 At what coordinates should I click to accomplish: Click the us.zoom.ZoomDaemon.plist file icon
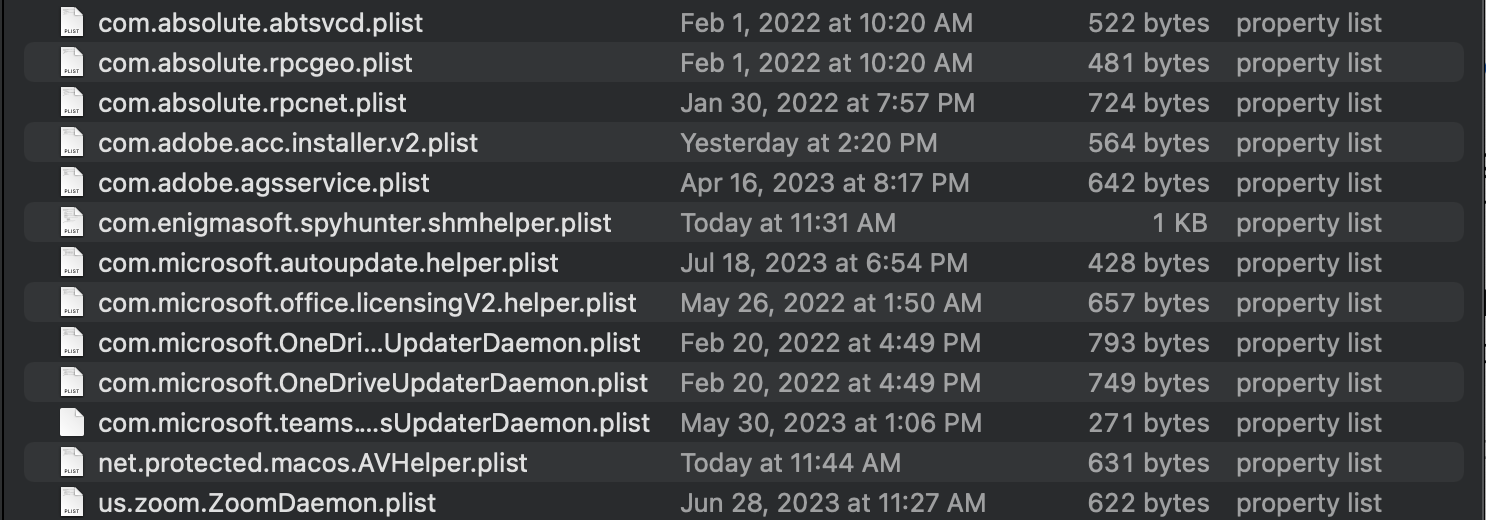[x=71, y=502]
